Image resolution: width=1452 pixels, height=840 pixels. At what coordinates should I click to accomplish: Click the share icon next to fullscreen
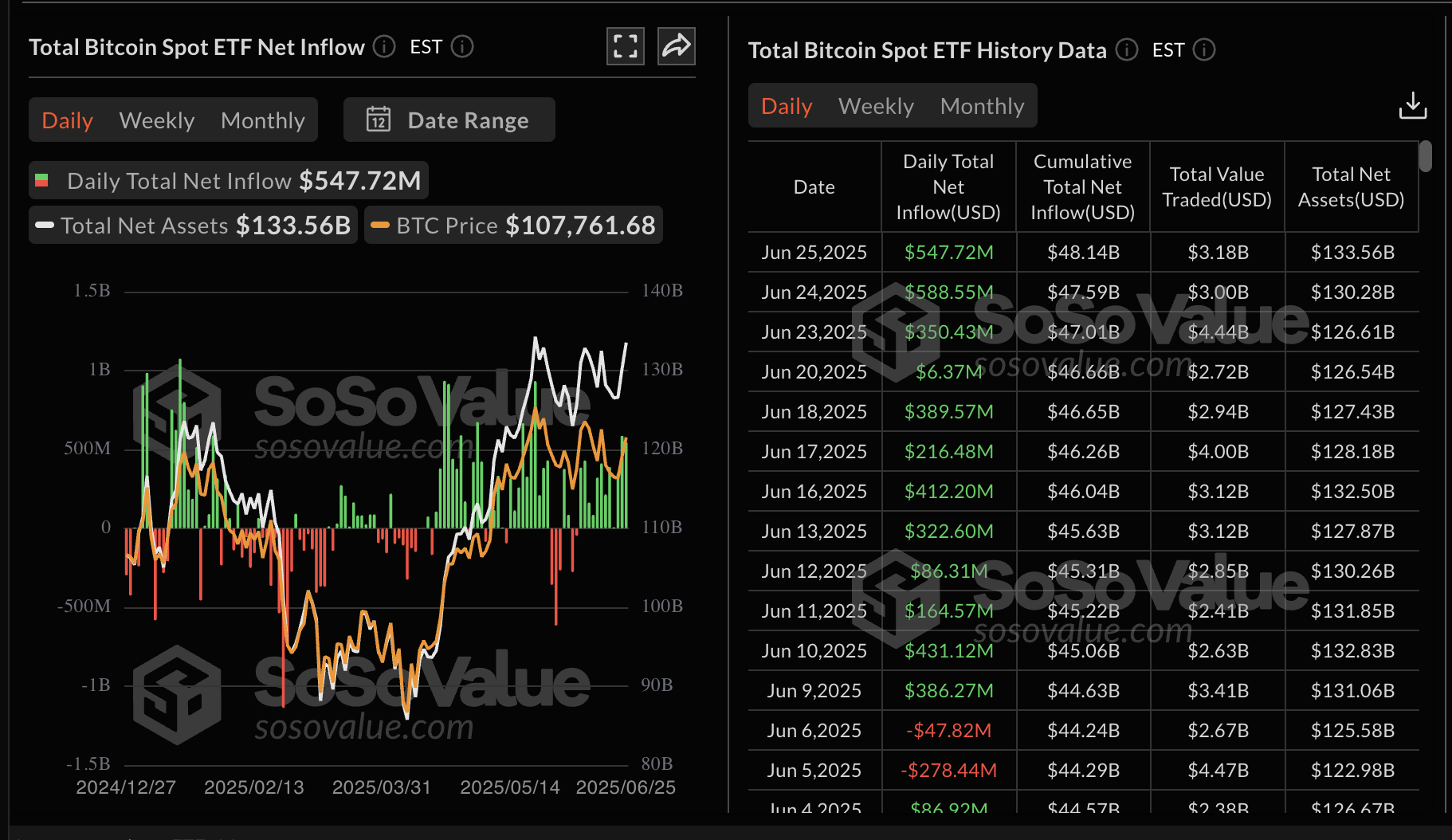click(x=675, y=46)
